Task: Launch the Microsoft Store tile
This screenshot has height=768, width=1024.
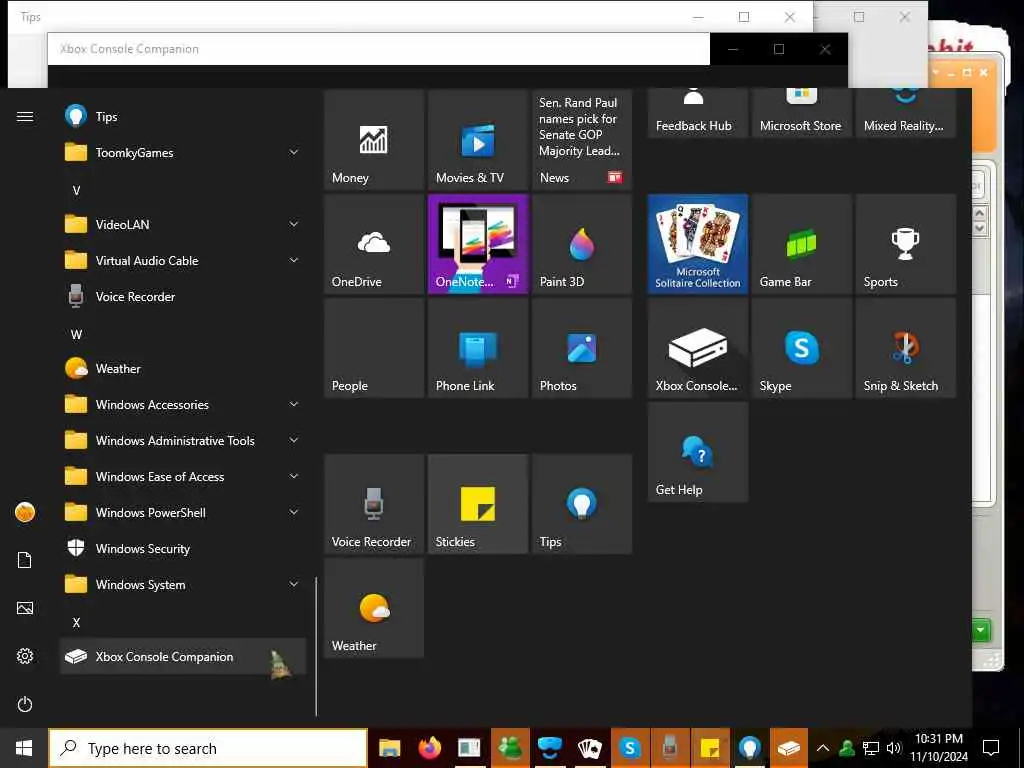Action: pyautogui.click(x=801, y=113)
